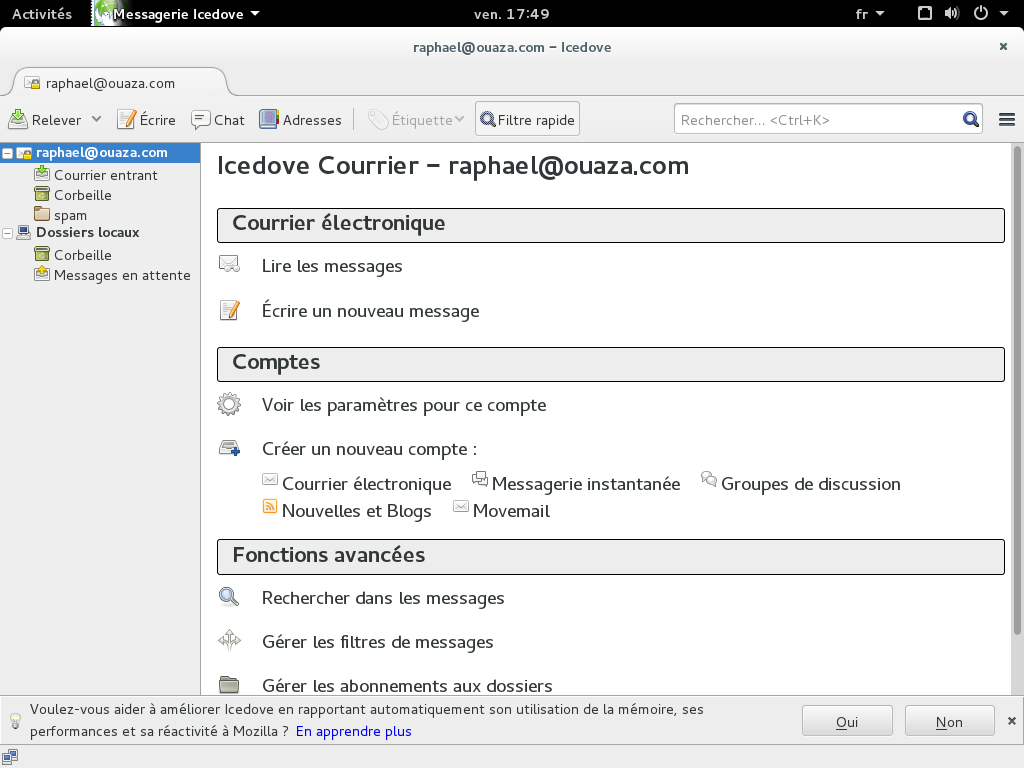Click the Movemail envelope icon
The image size is (1024, 768).
pos(461,507)
